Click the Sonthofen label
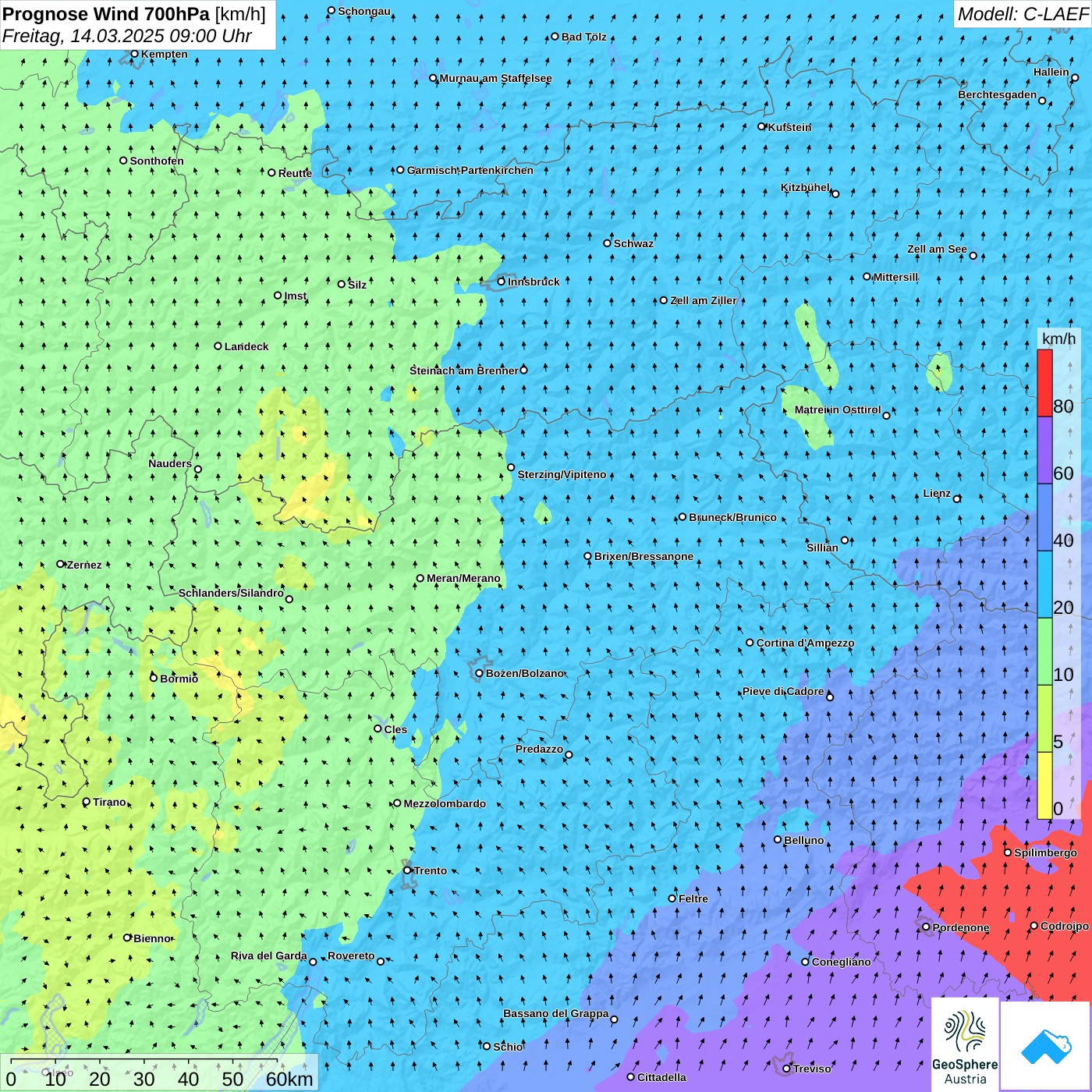This screenshot has width=1092, height=1092. click(157, 161)
